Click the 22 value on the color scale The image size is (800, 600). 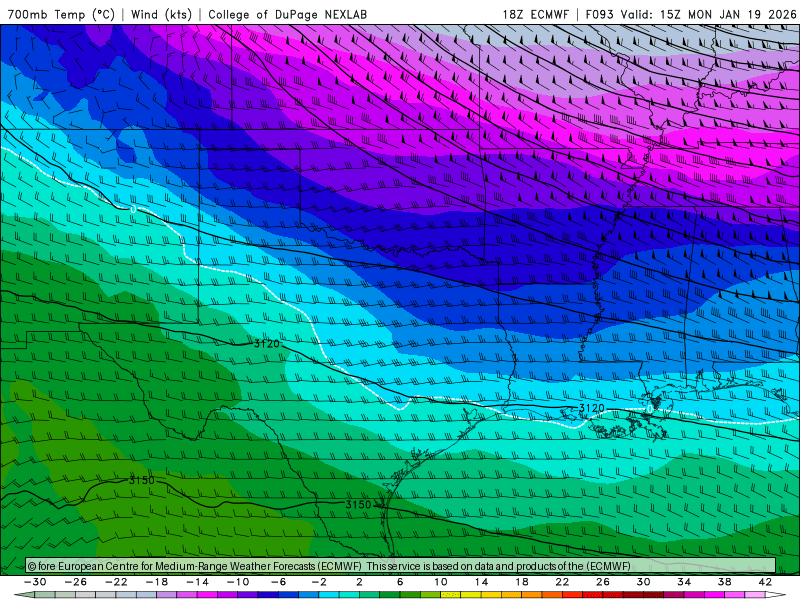pyautogui.click(x=562, y=582)
